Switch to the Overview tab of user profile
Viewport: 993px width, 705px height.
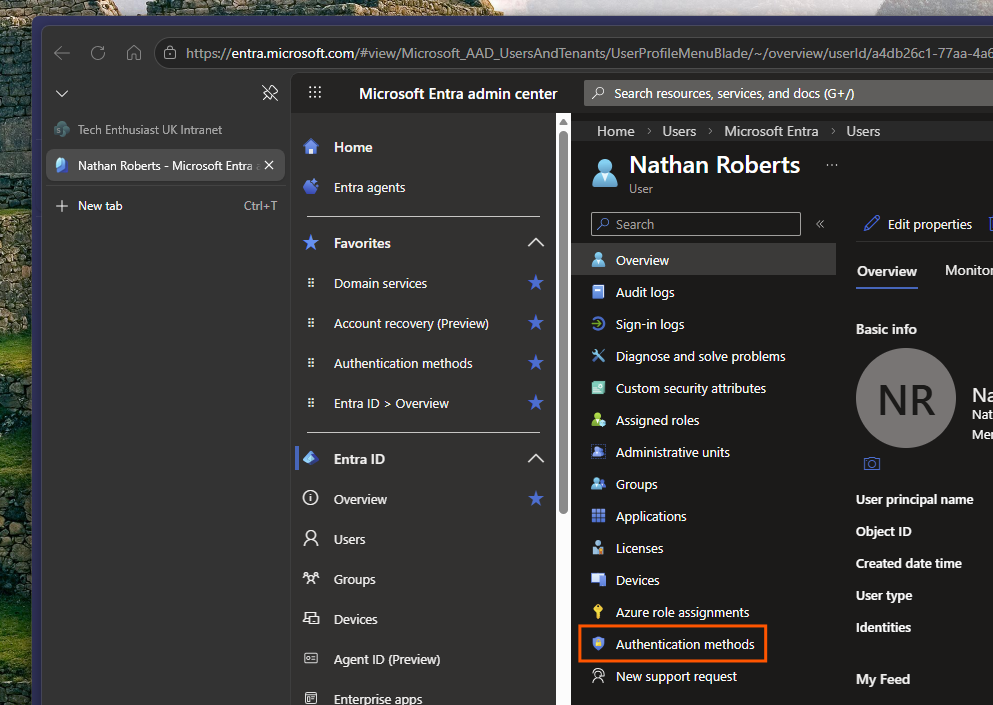coord(887,272)
